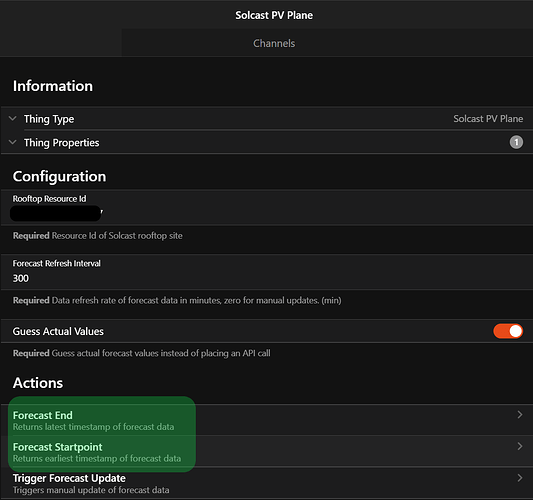This screenshot has width=533, height=500.
Task: Select the Solcast PV Plane thing type value
Action: click(488, 119)
